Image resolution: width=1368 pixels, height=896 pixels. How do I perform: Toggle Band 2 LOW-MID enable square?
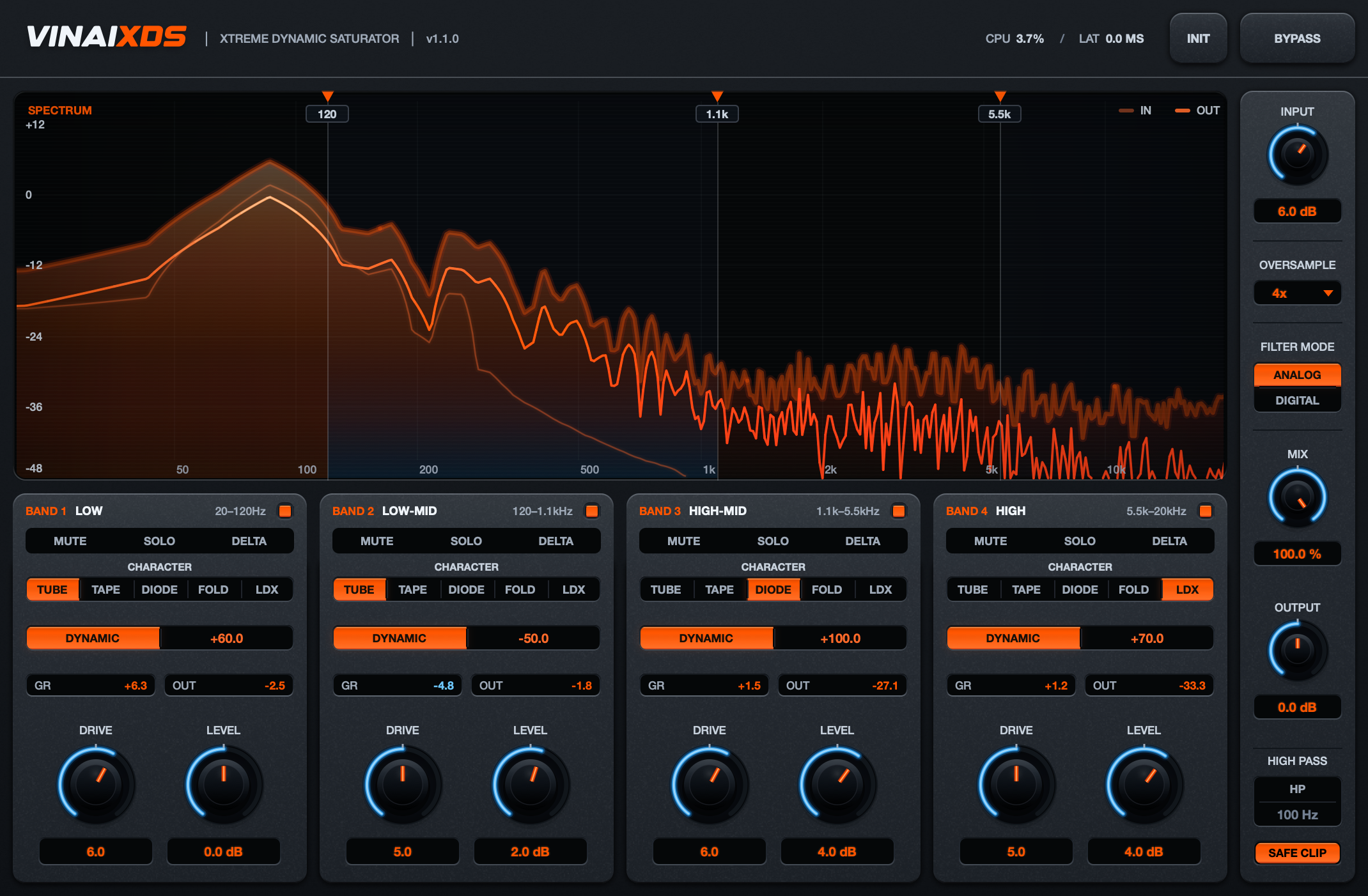pyautogui.click(x=592, y=511)
